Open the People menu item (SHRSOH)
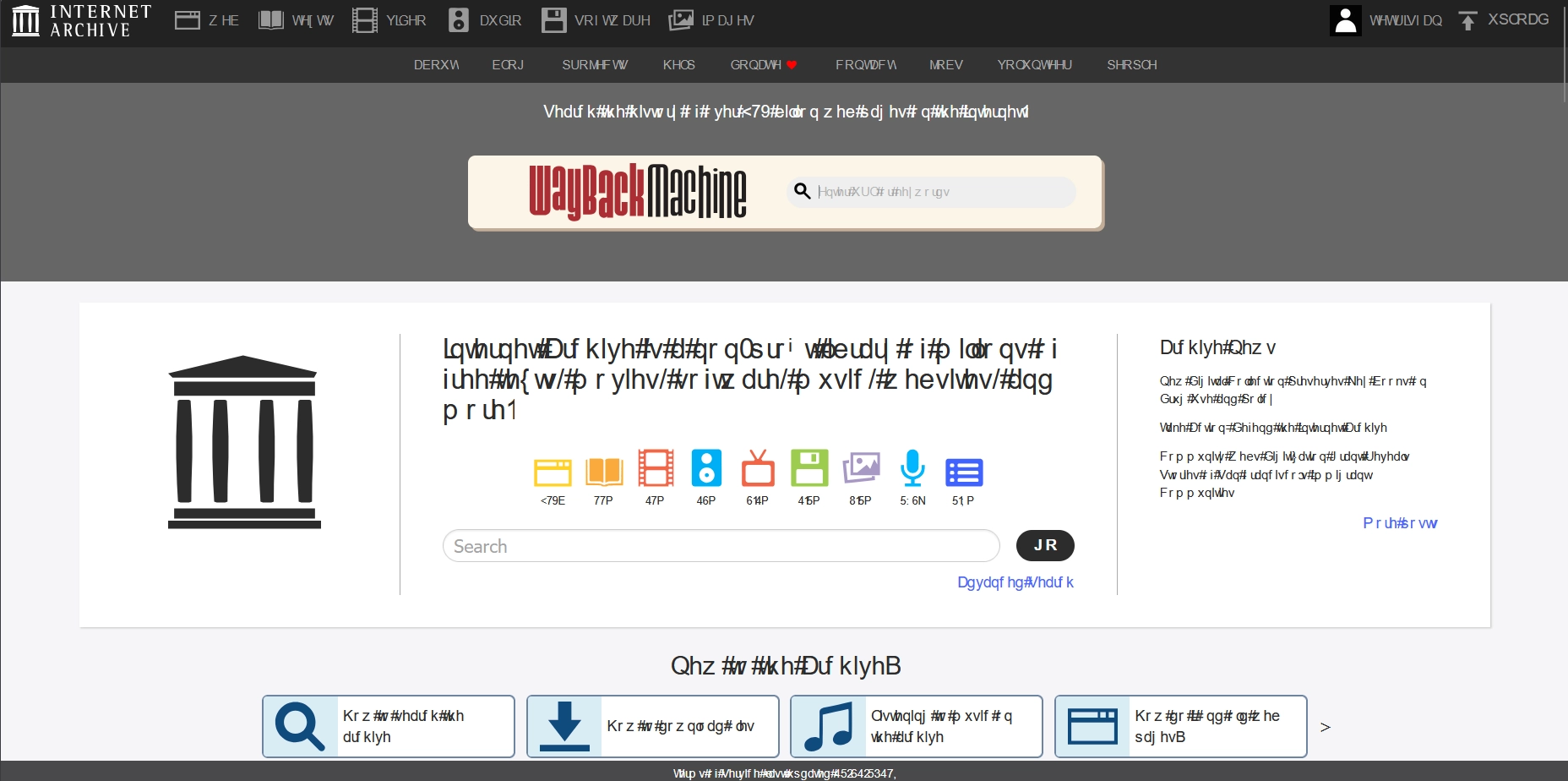The image size is (1568, 781). pyautogui.click(x=1131, y=65)
